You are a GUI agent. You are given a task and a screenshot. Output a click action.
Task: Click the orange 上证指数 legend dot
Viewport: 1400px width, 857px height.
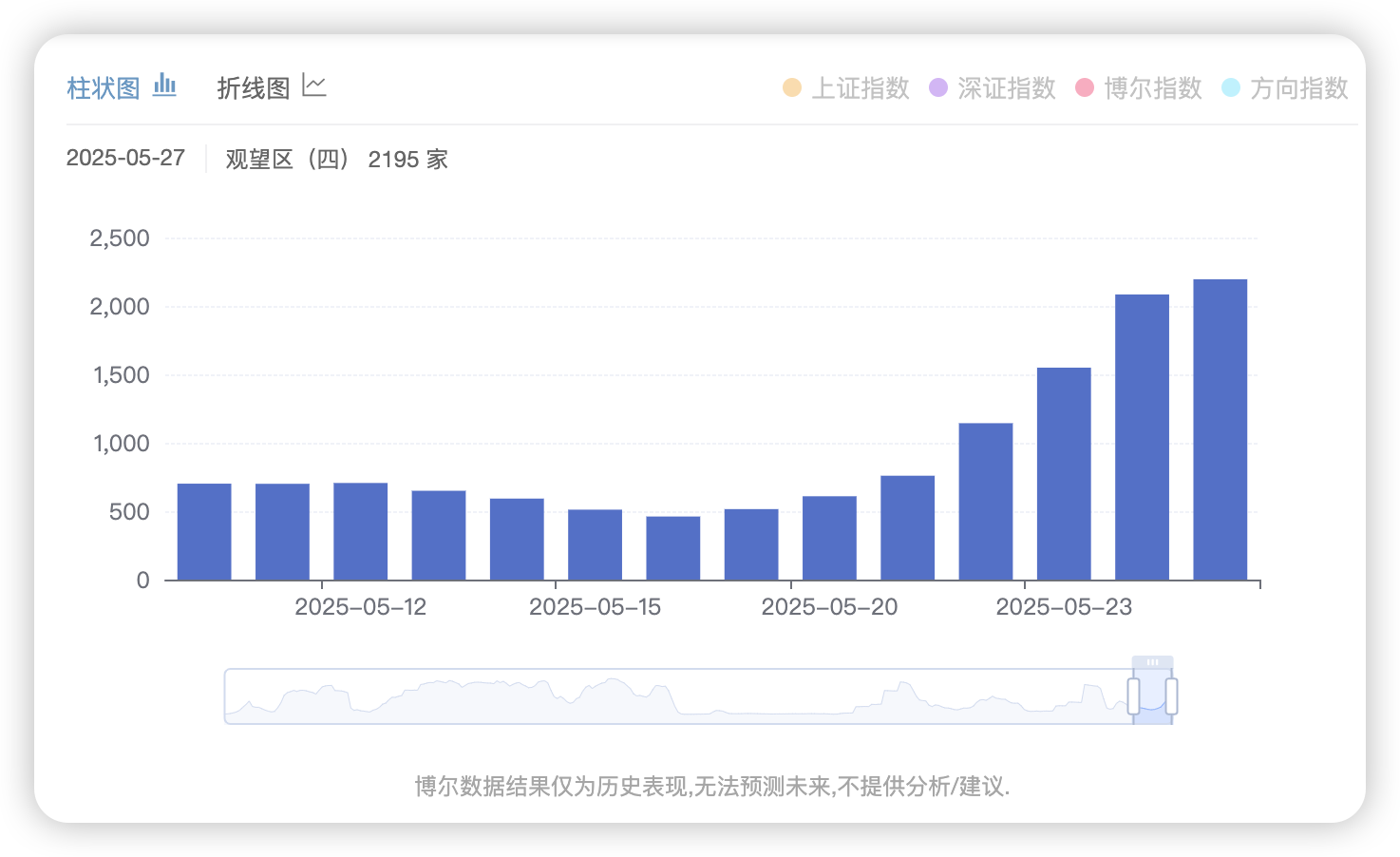(x=792, y=88)
